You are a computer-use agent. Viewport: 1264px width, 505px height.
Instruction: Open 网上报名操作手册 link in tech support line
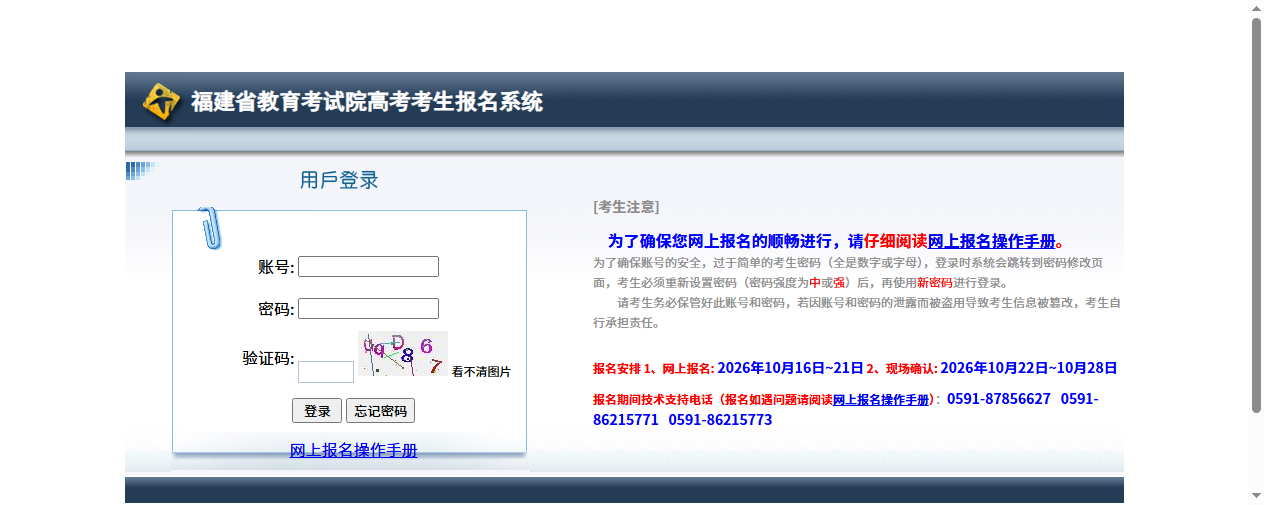click(881, 400)
